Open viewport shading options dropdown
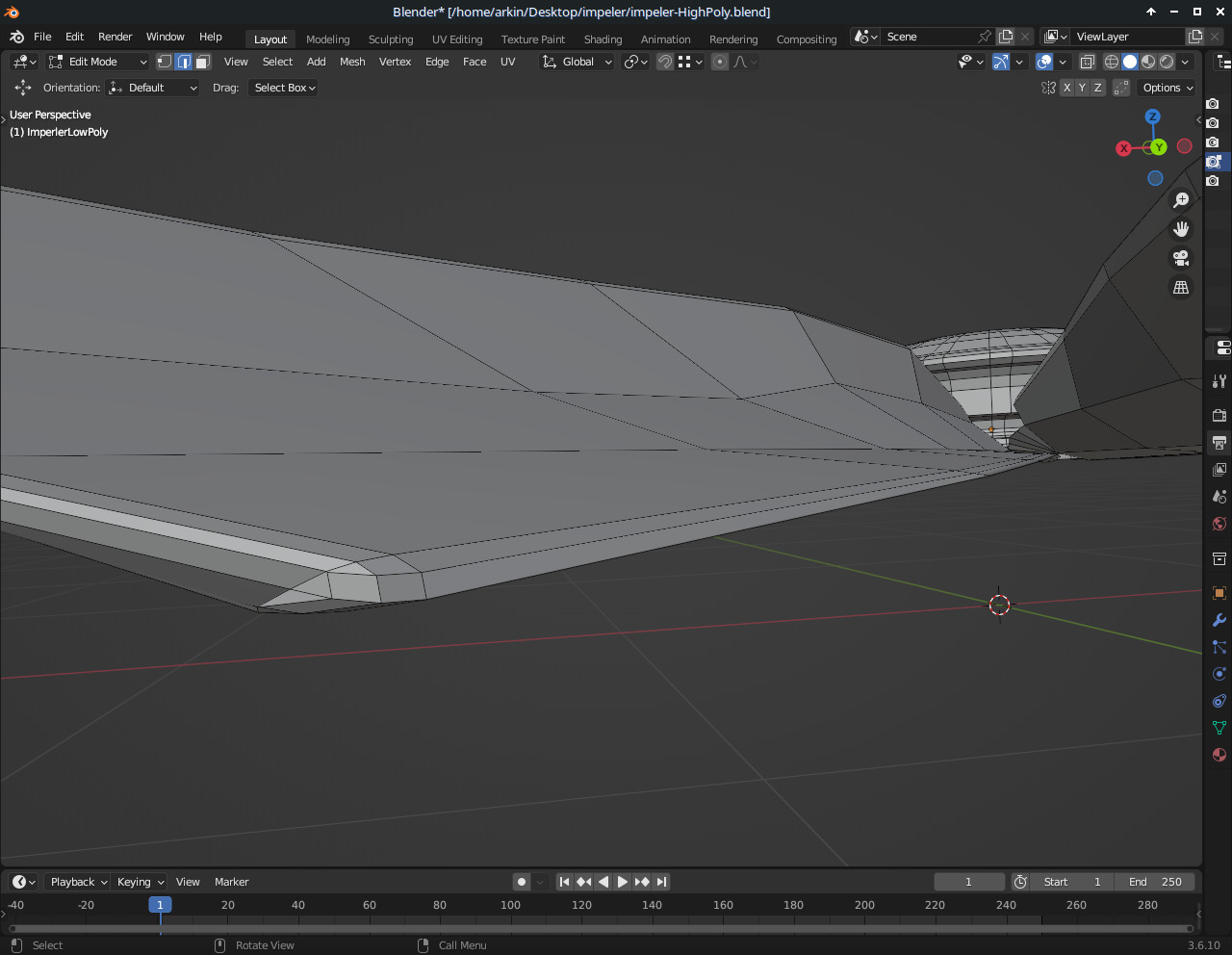 pyautogui.click(x=1186, y=62)
